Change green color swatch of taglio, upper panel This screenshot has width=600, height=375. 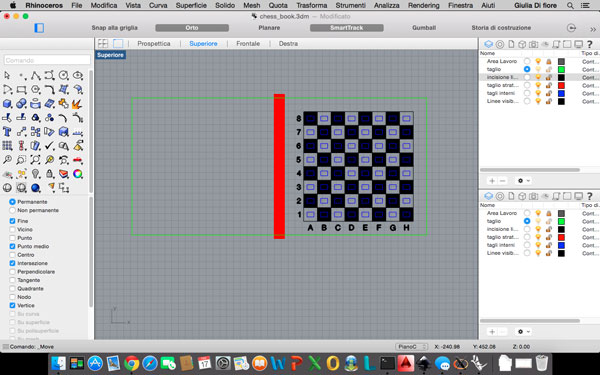point(561,69)
